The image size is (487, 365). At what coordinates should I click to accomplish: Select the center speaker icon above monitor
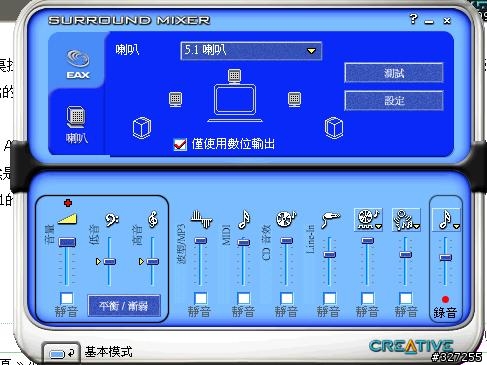[234, 76]
